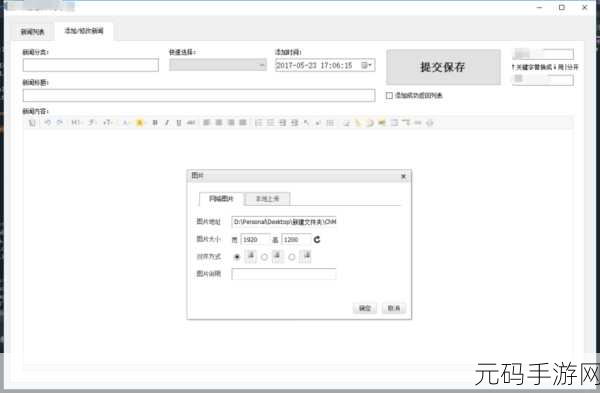The height and width of the screenshot is (393, 600).
Task: Toggle bold formatting
Action: coord(155,122)
